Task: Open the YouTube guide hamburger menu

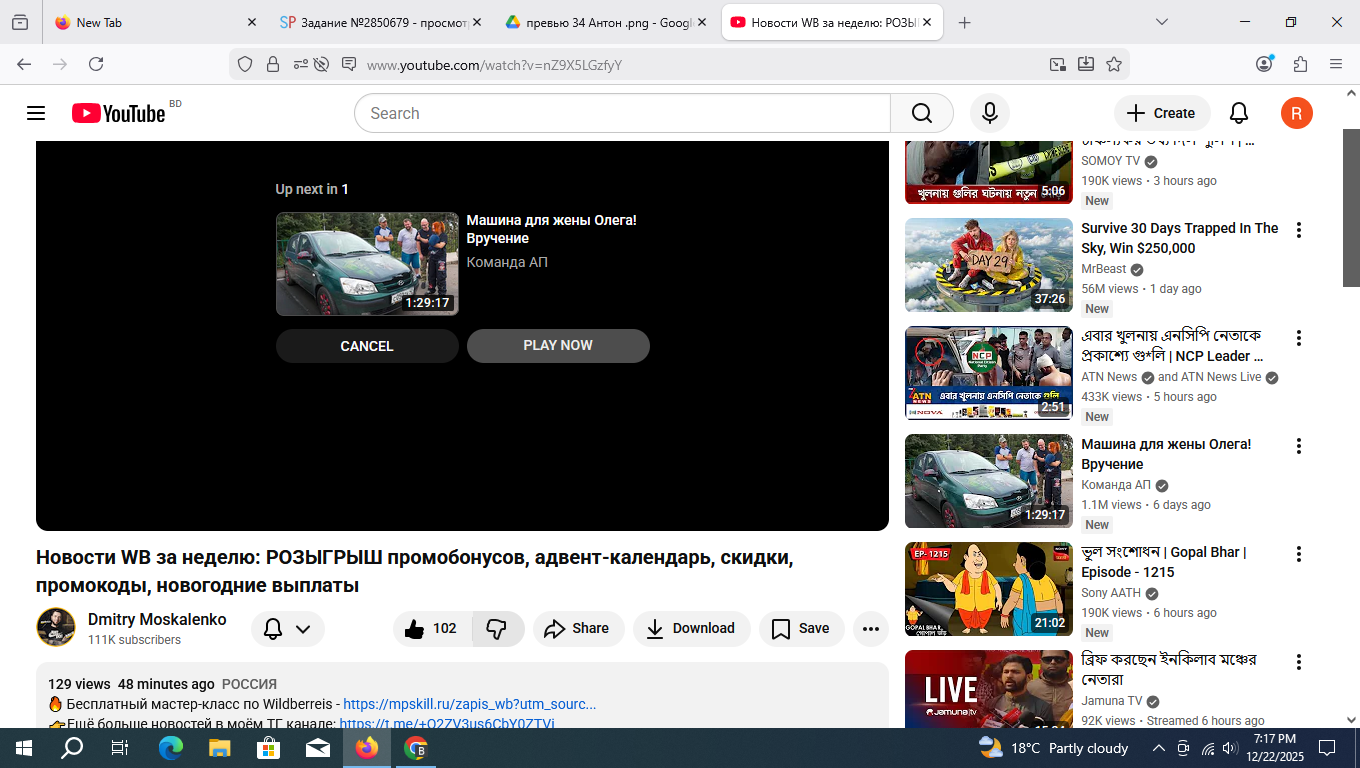Action: (x=36, y=113)
